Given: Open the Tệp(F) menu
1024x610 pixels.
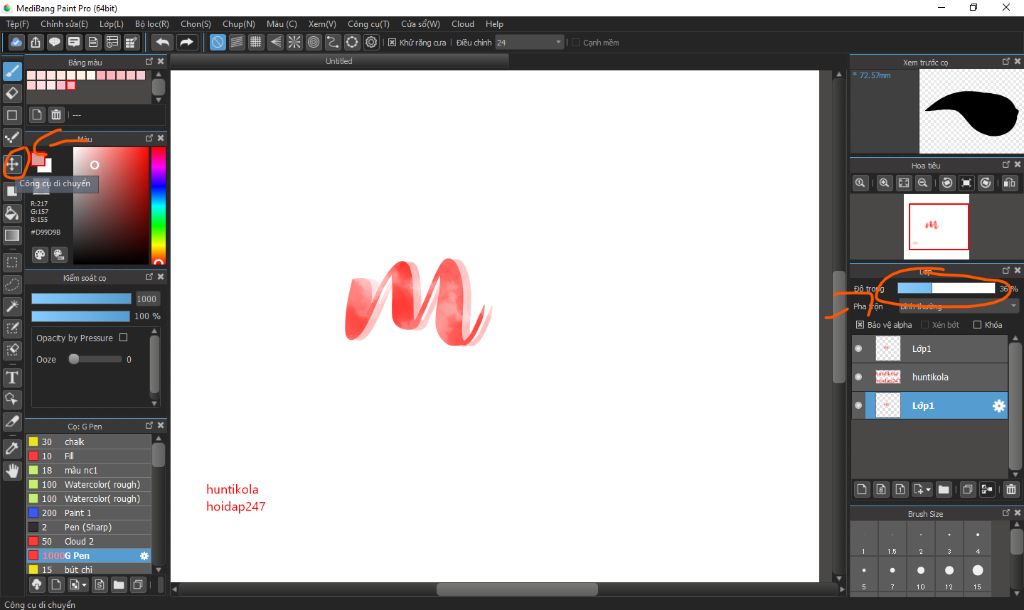Looking at the screenshot, I should pos(18,24).
